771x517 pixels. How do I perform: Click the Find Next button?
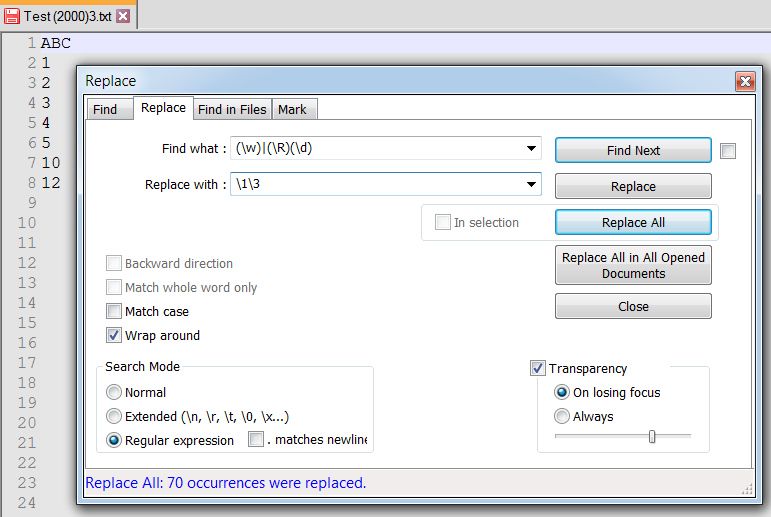[x=633, y=150]
